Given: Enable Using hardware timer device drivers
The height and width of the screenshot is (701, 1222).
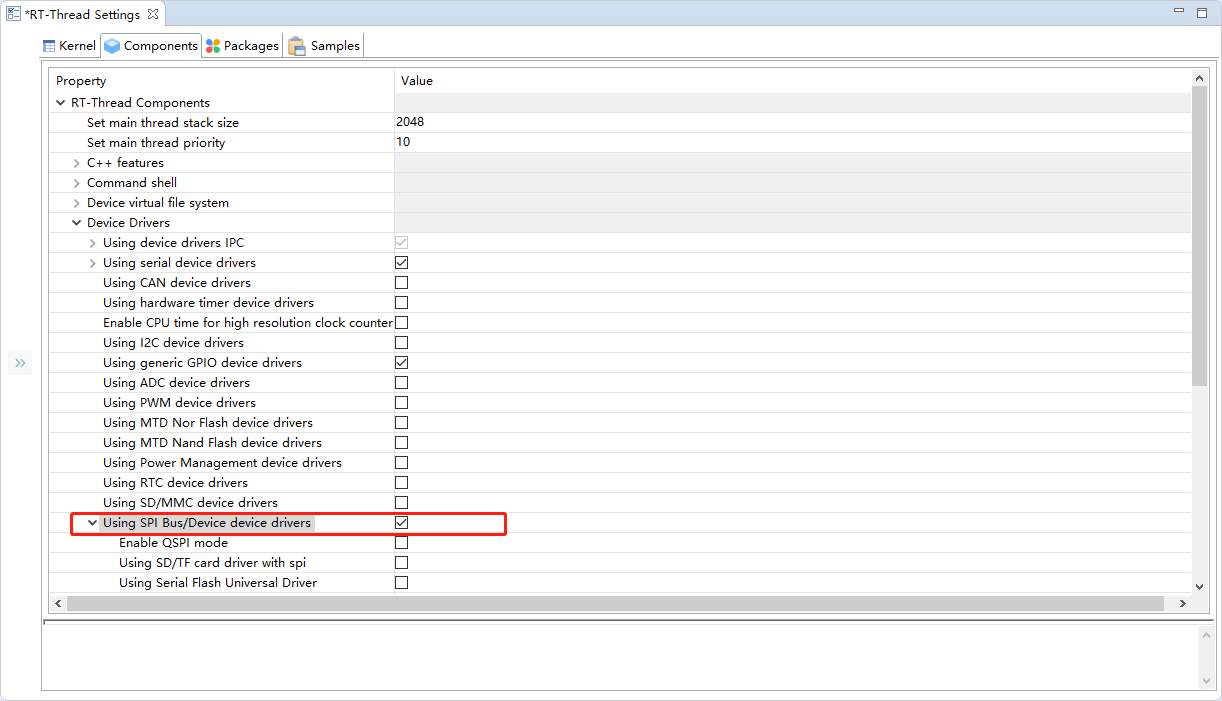Looking at the screenshot, I should 401,303.
